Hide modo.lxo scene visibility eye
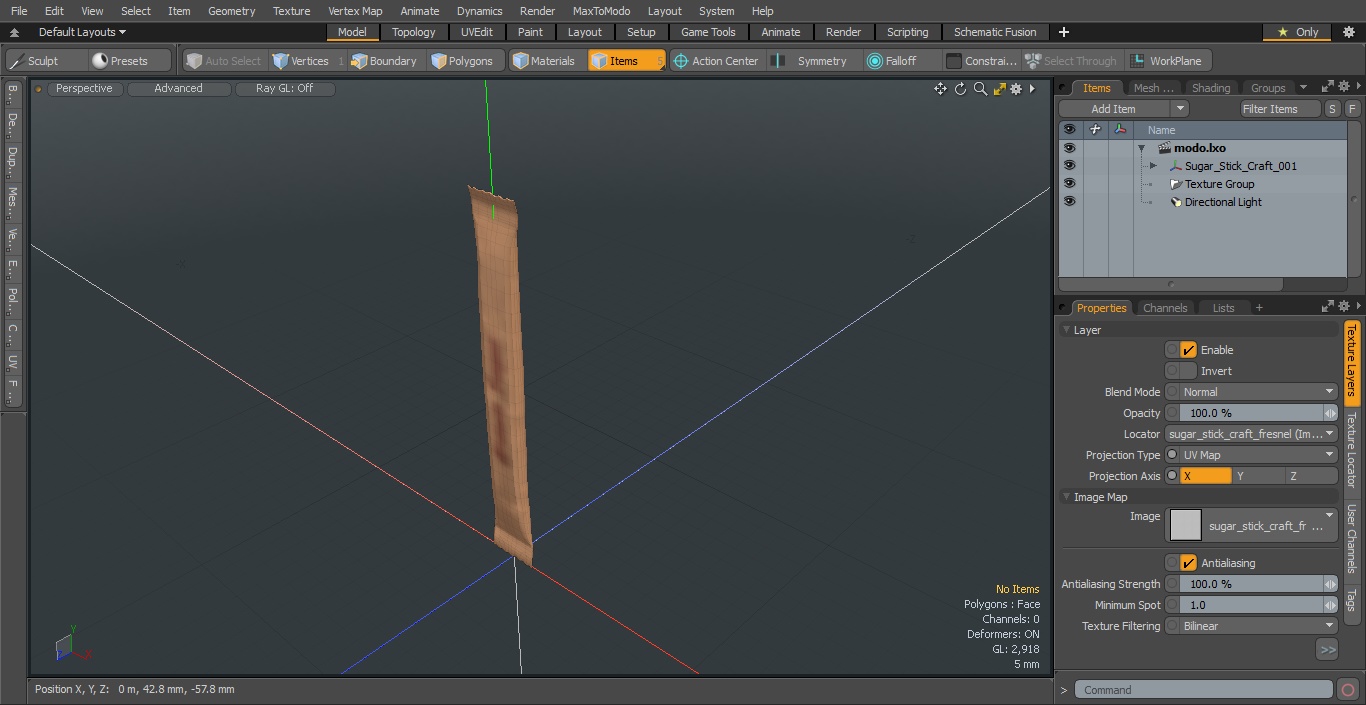1366x705 pixels. [x=1069, y=148]
